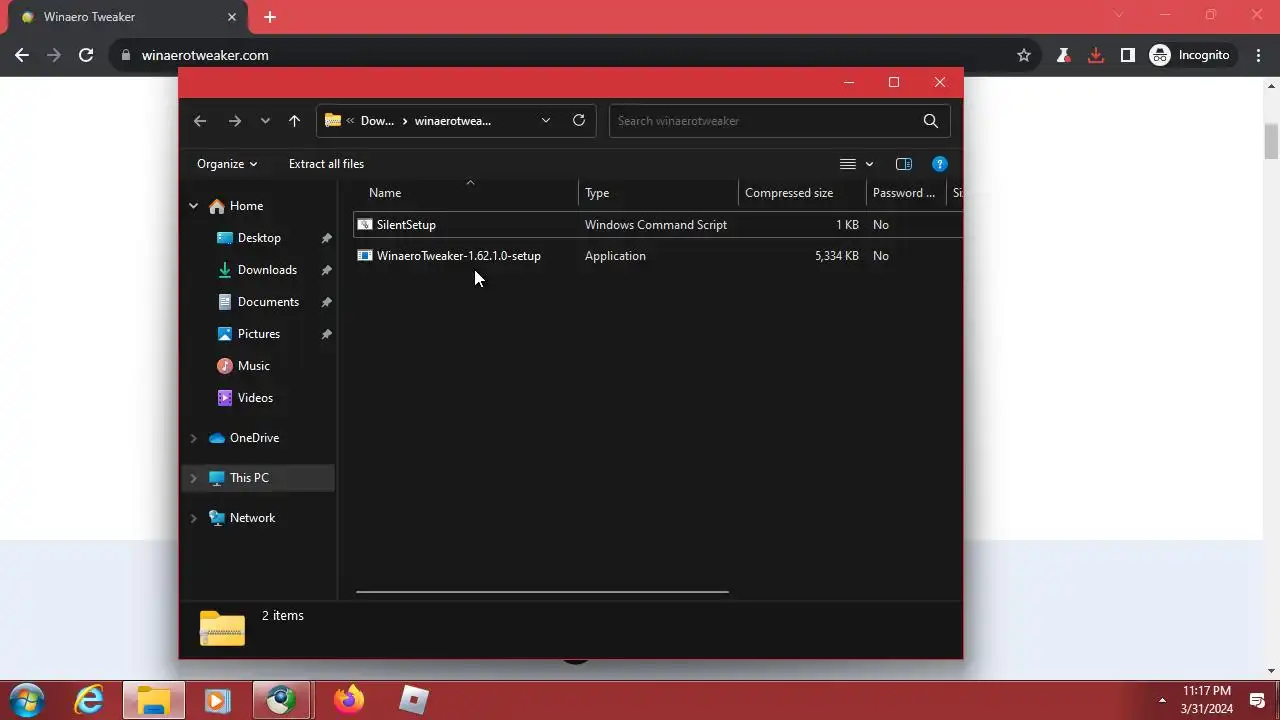Open Firefox from taskbar
The width and height of the screenshot is (1280, 720).
349,700
